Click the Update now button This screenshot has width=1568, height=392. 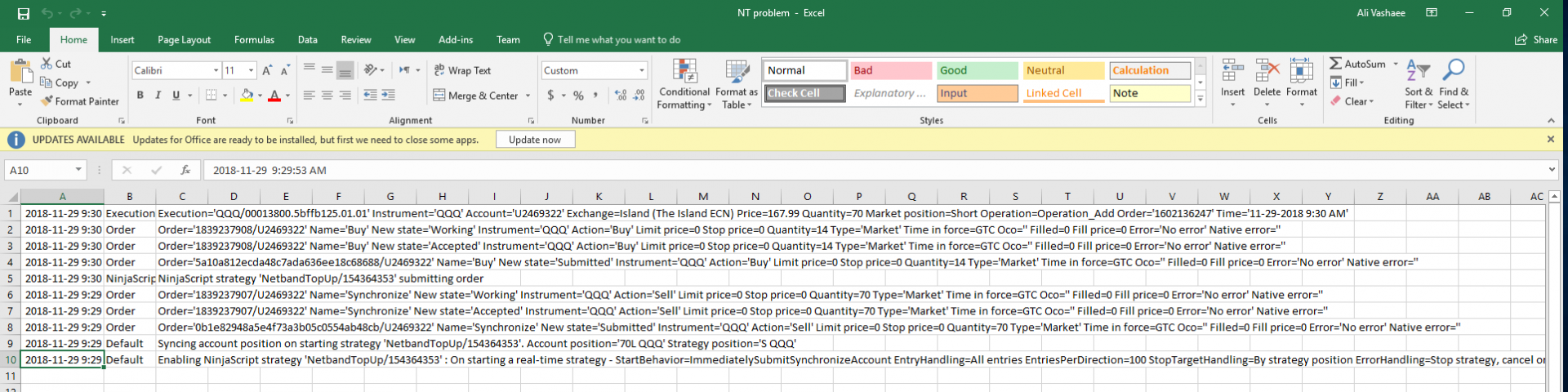click(535, 140)
